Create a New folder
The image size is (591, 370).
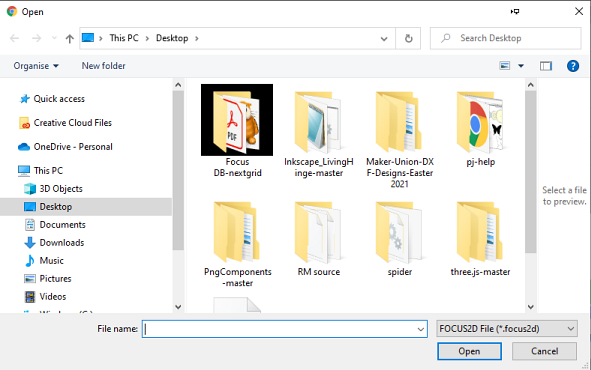coord(103,66)
